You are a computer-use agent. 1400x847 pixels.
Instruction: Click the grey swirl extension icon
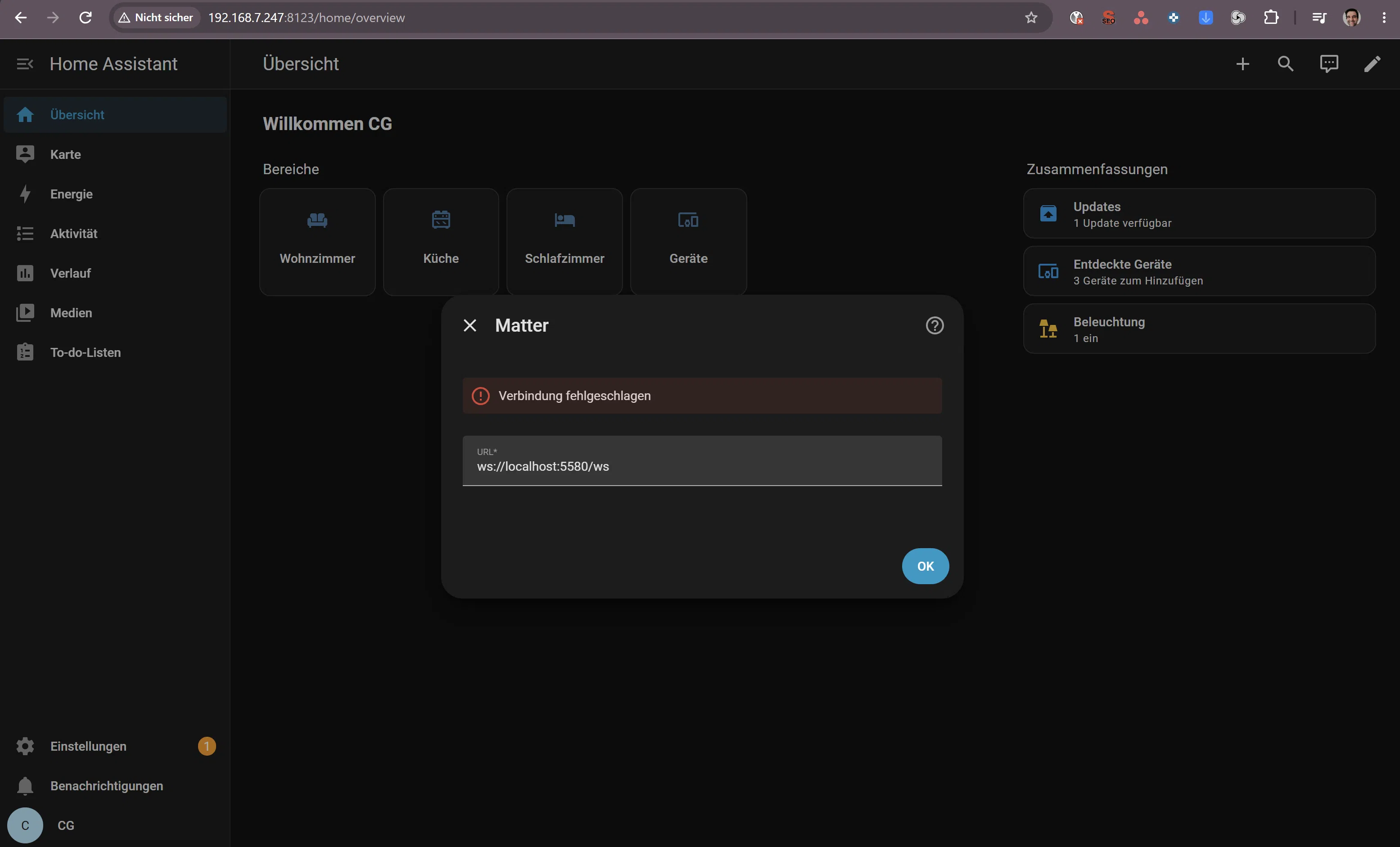coord(1238,18)
